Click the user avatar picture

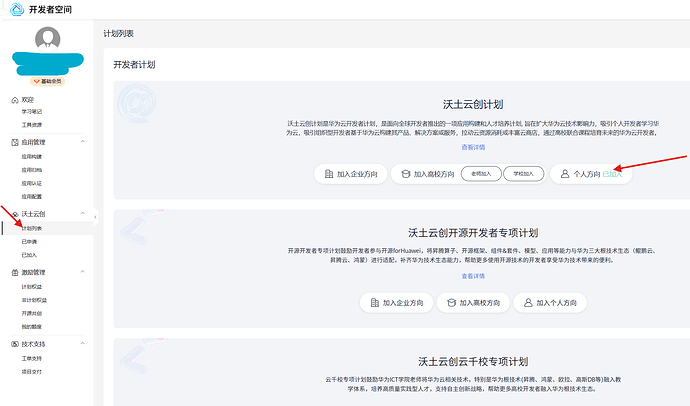coord(48,39)
